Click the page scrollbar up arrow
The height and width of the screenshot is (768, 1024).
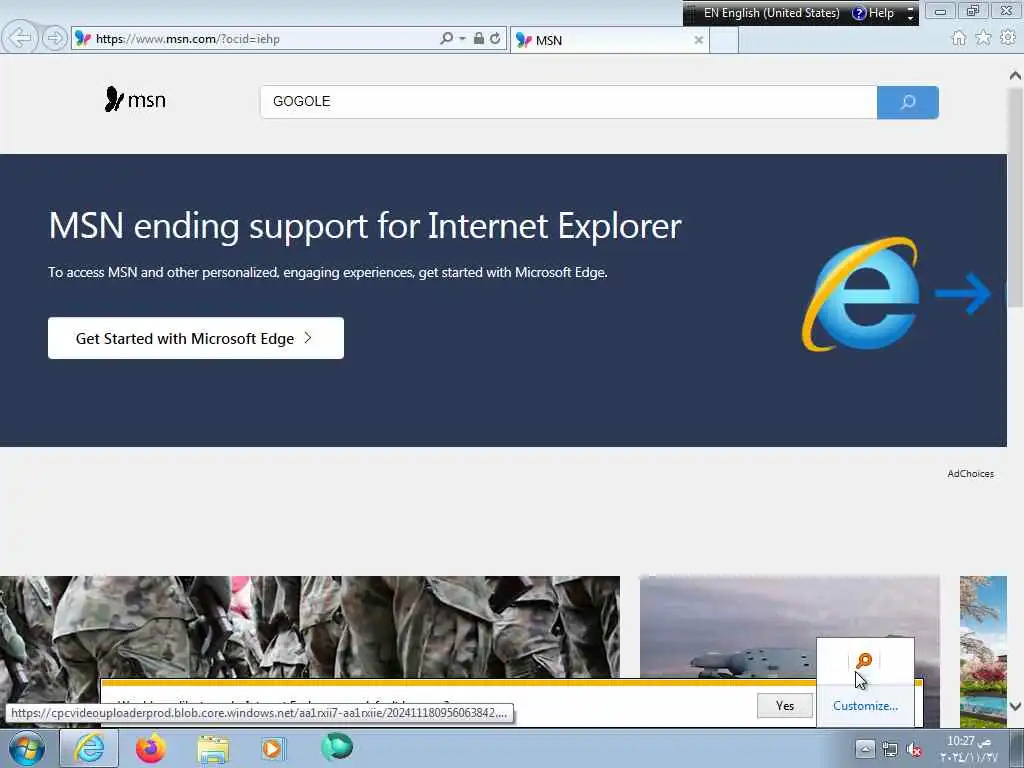[1015, 75]
